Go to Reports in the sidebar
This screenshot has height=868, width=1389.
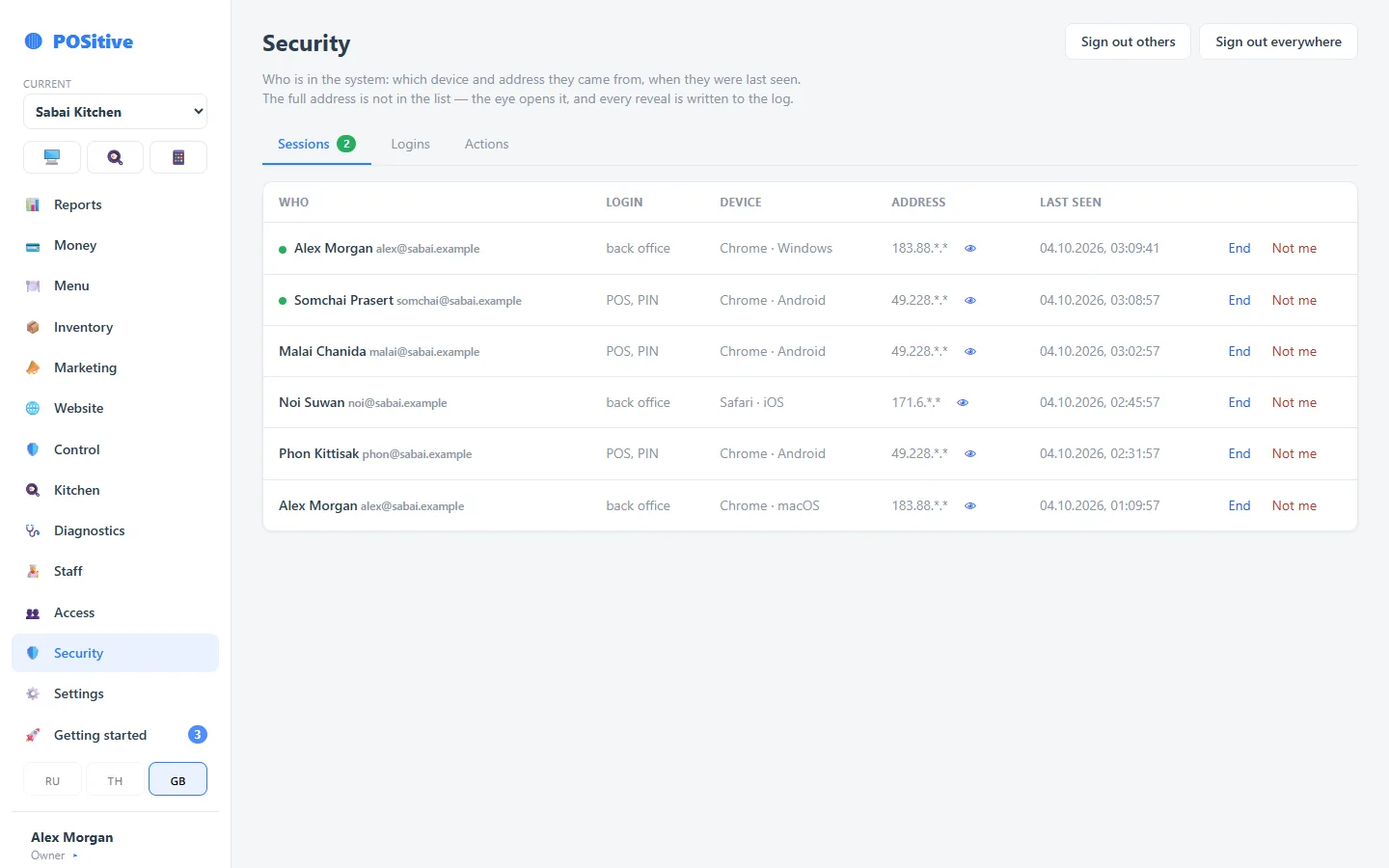pyautogui.click(x=115, y=204)
